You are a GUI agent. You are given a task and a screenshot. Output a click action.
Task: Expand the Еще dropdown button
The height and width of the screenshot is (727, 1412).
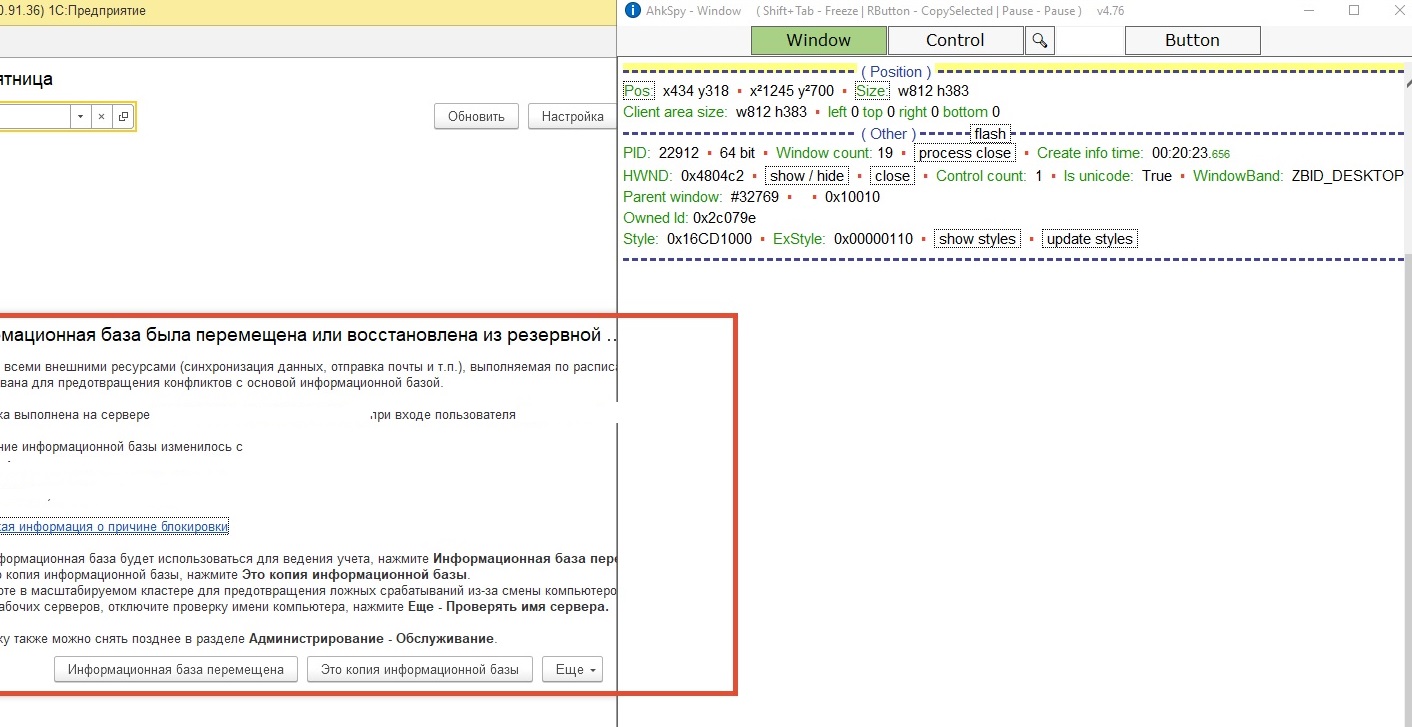[573, 670]
